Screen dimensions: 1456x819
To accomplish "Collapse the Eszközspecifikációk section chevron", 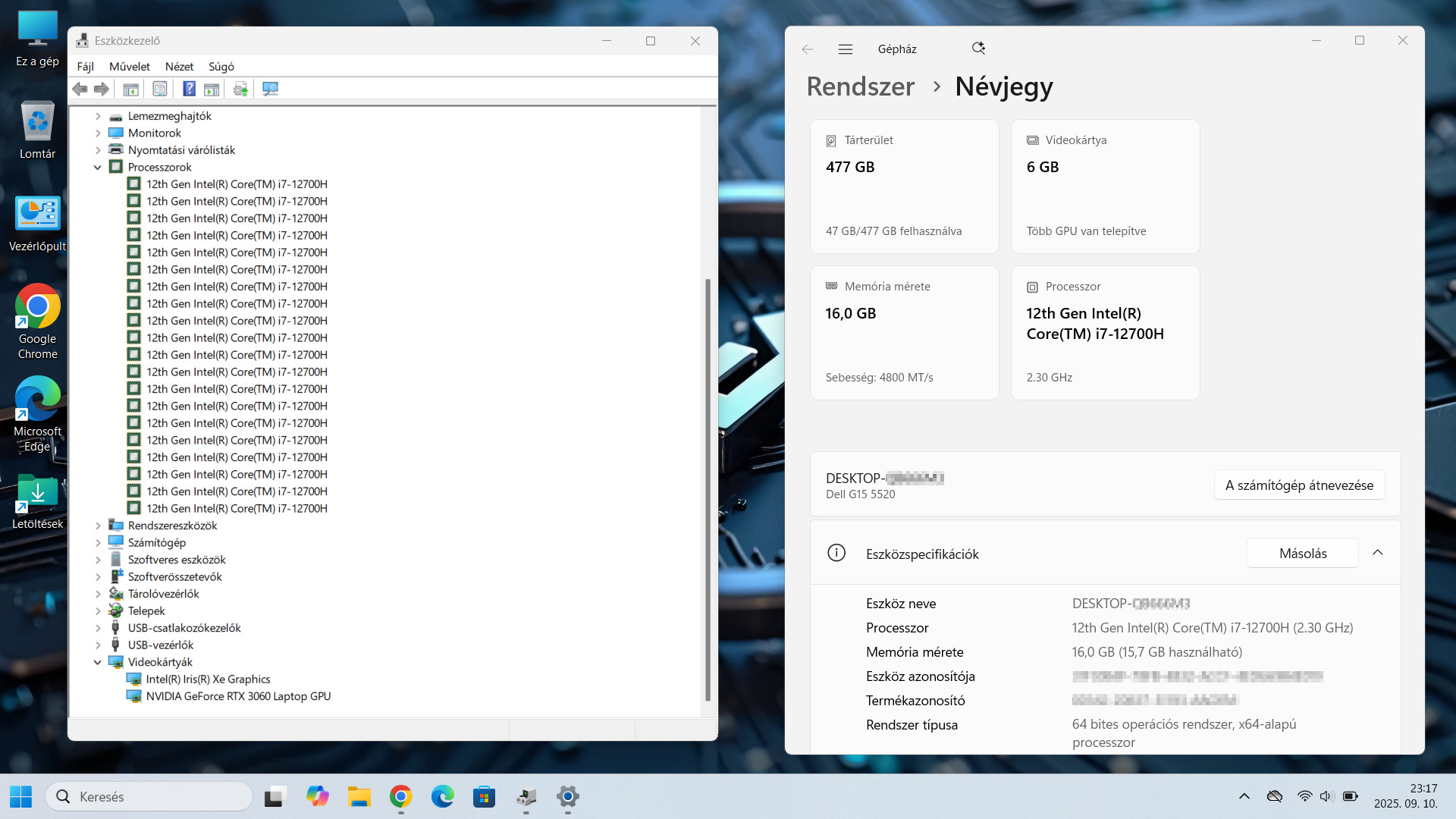I will pos(1377,553).
